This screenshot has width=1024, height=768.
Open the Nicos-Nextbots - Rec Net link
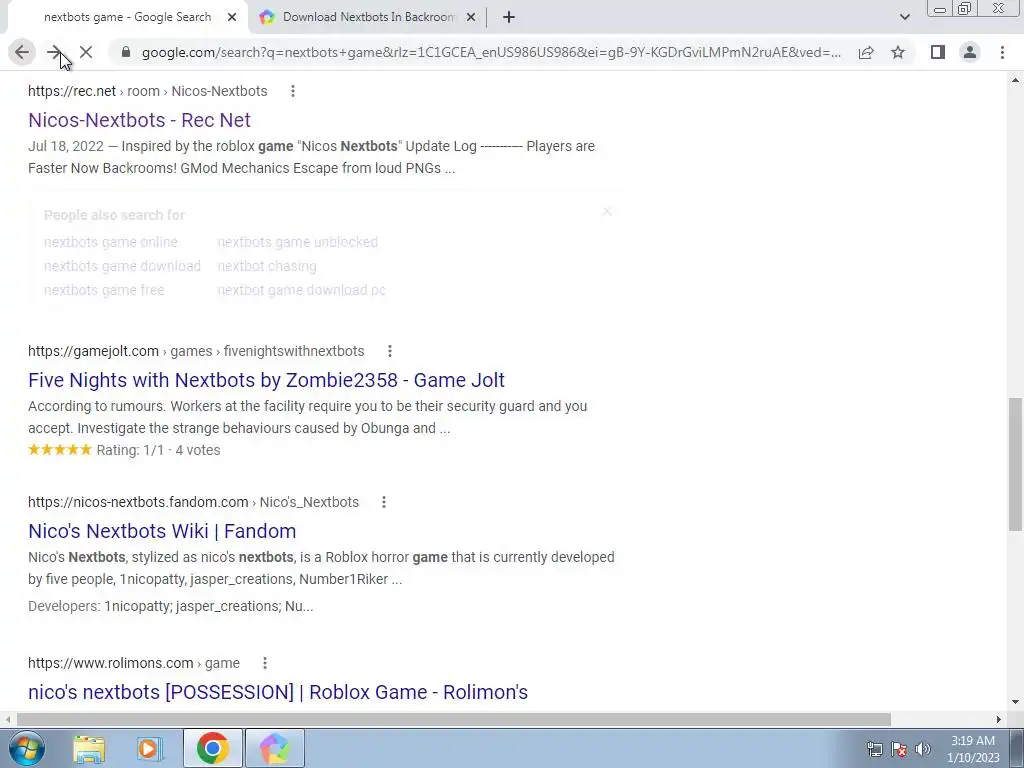coord(139,120)
